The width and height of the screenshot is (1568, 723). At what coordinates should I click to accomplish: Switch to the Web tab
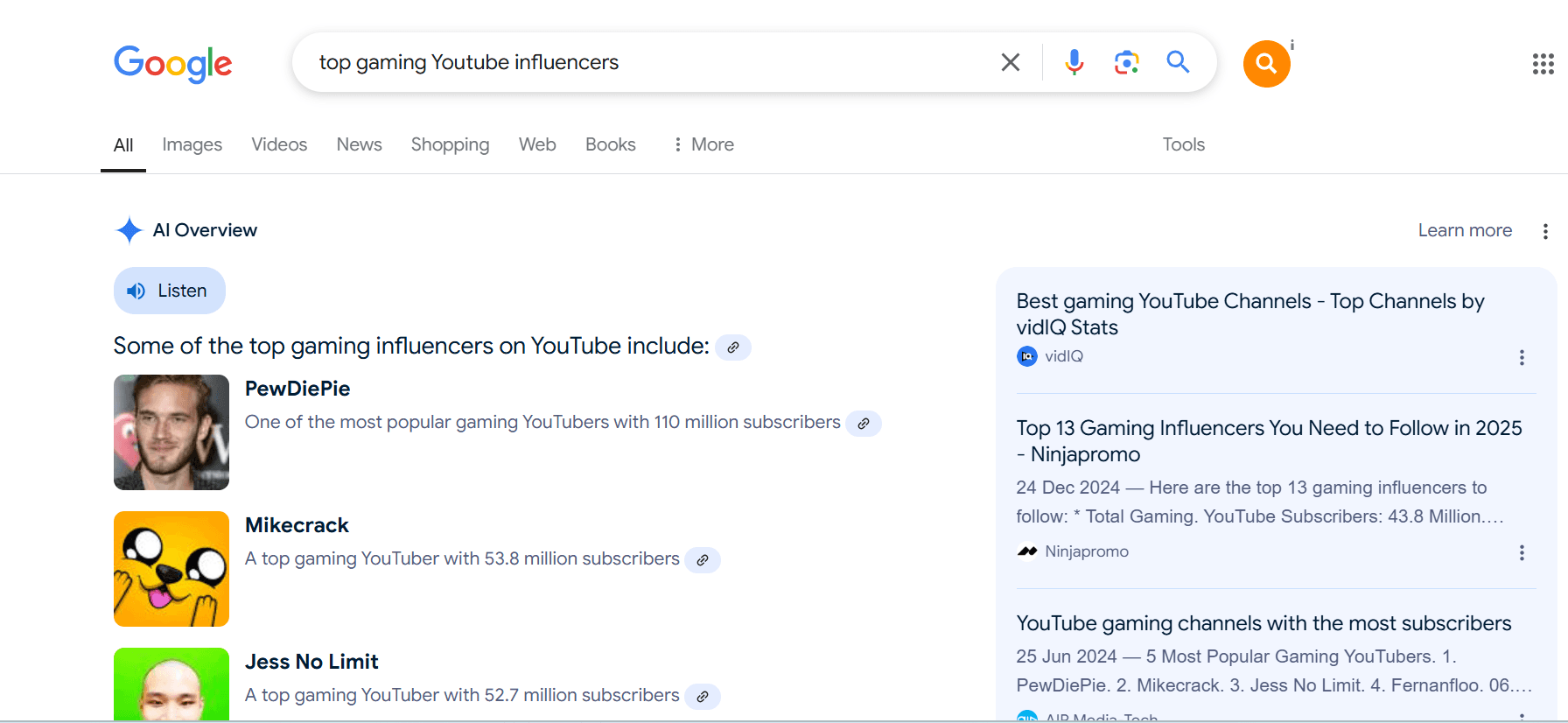(x=537, y=144)
